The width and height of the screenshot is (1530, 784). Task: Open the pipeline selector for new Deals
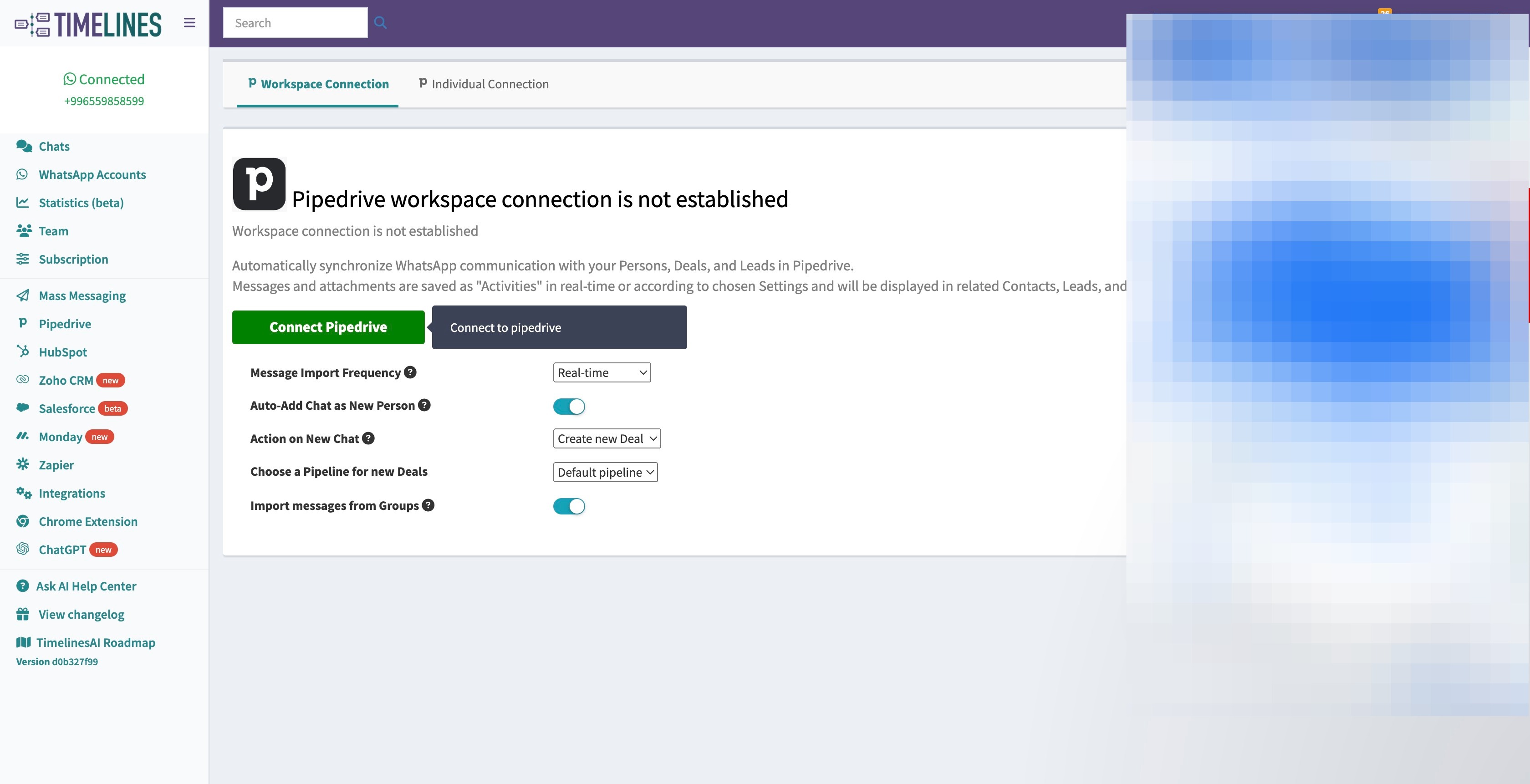click(605, 472)
